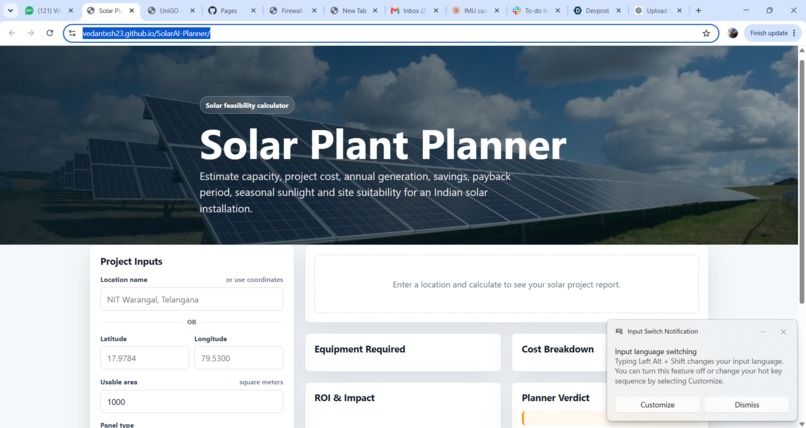This screenshot has width=806, height=428.
Task: Click the browser back arrow
Action: [12, 33]
